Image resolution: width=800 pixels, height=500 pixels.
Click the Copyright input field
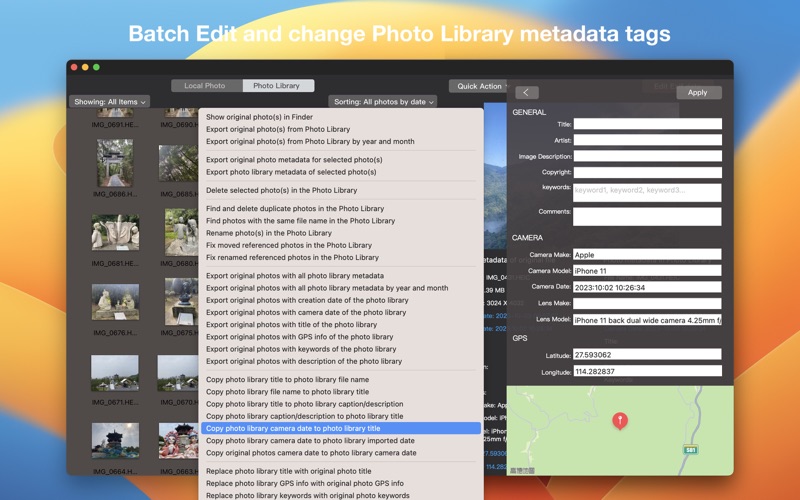click(647, 172)
